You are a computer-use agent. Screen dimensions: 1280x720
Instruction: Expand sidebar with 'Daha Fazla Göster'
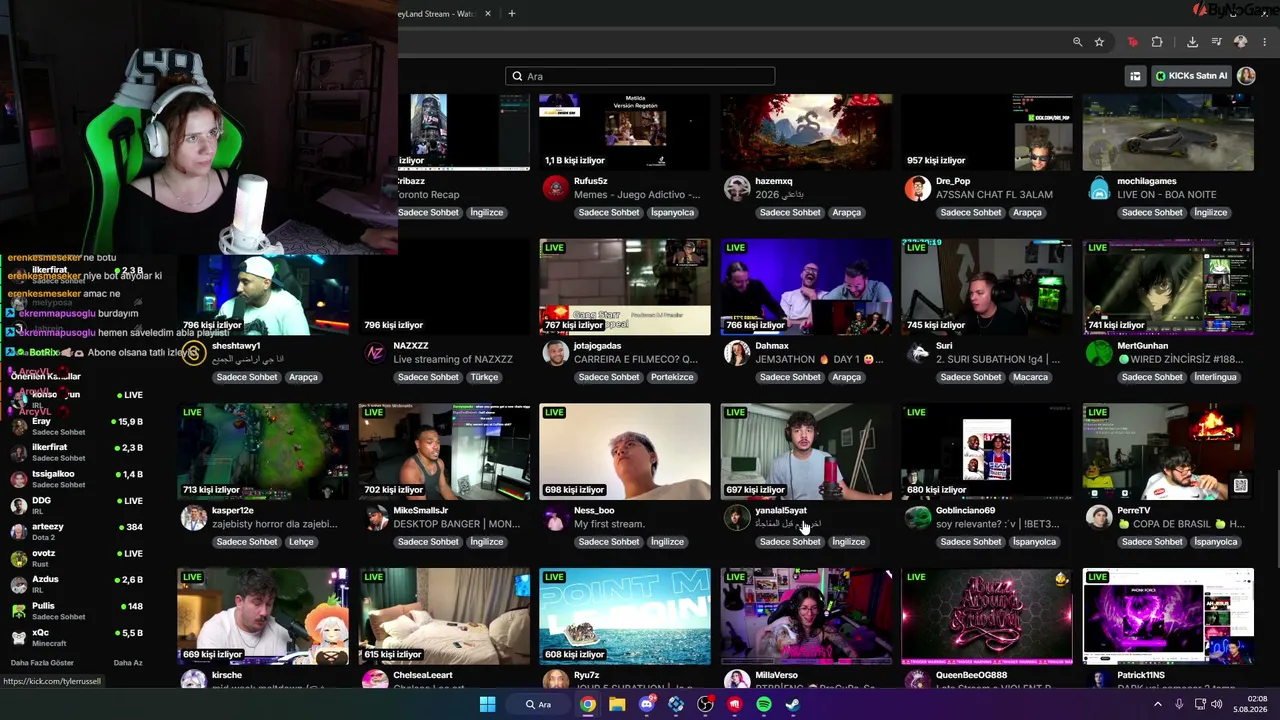pos(42,663)
